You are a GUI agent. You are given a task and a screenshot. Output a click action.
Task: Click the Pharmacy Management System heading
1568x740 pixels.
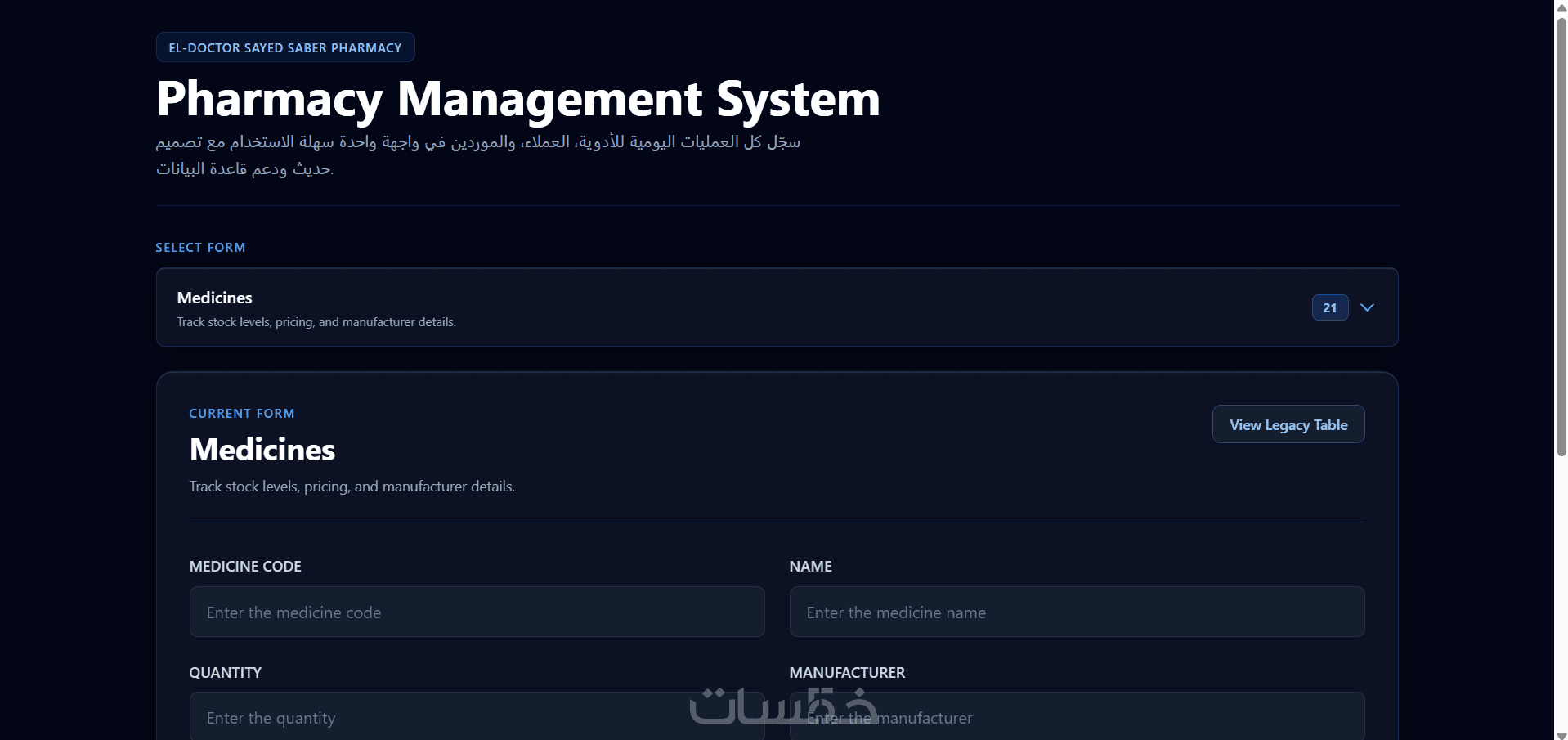pyautogui.click(x=518, y=99)
